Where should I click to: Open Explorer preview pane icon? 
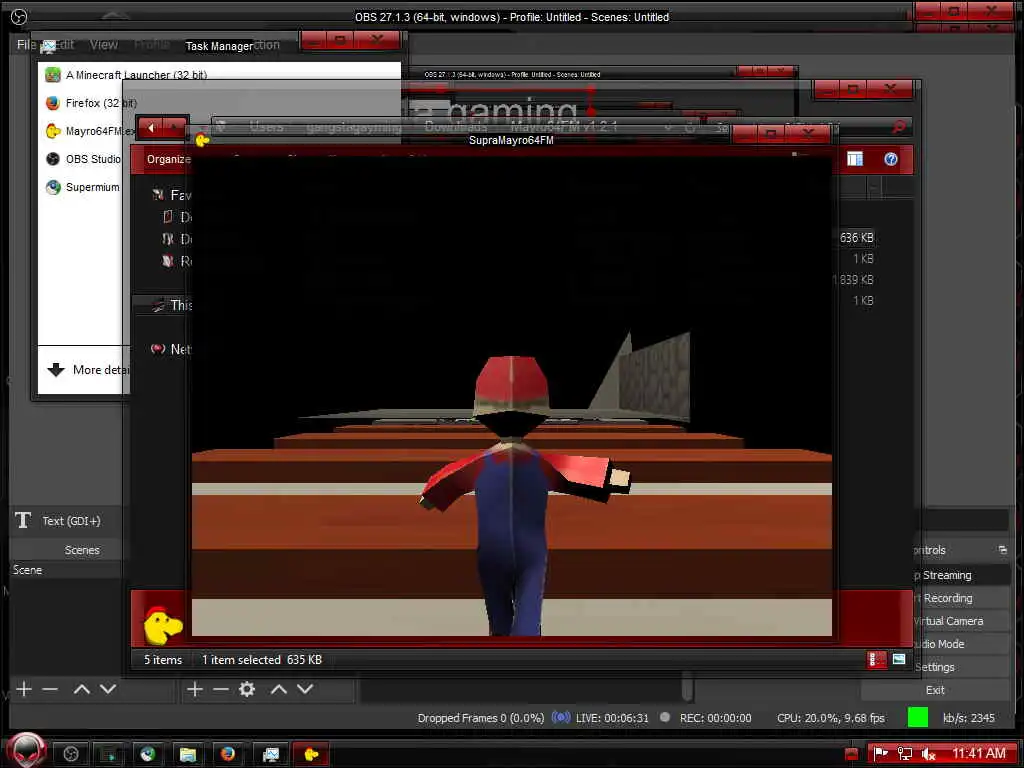[x=855, y=159]
